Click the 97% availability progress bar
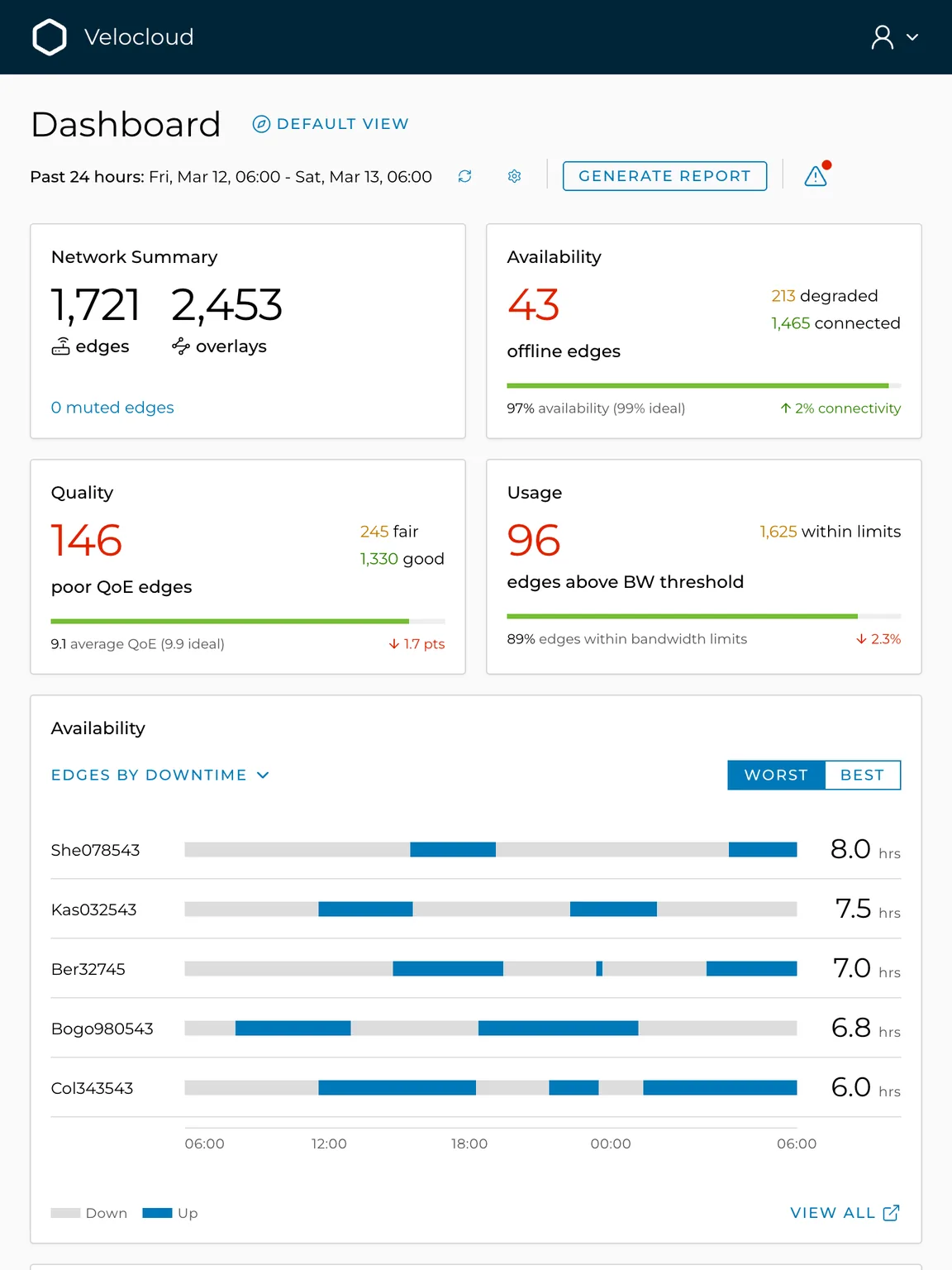This screenshot has width=952, height=1270. (704, 385)
